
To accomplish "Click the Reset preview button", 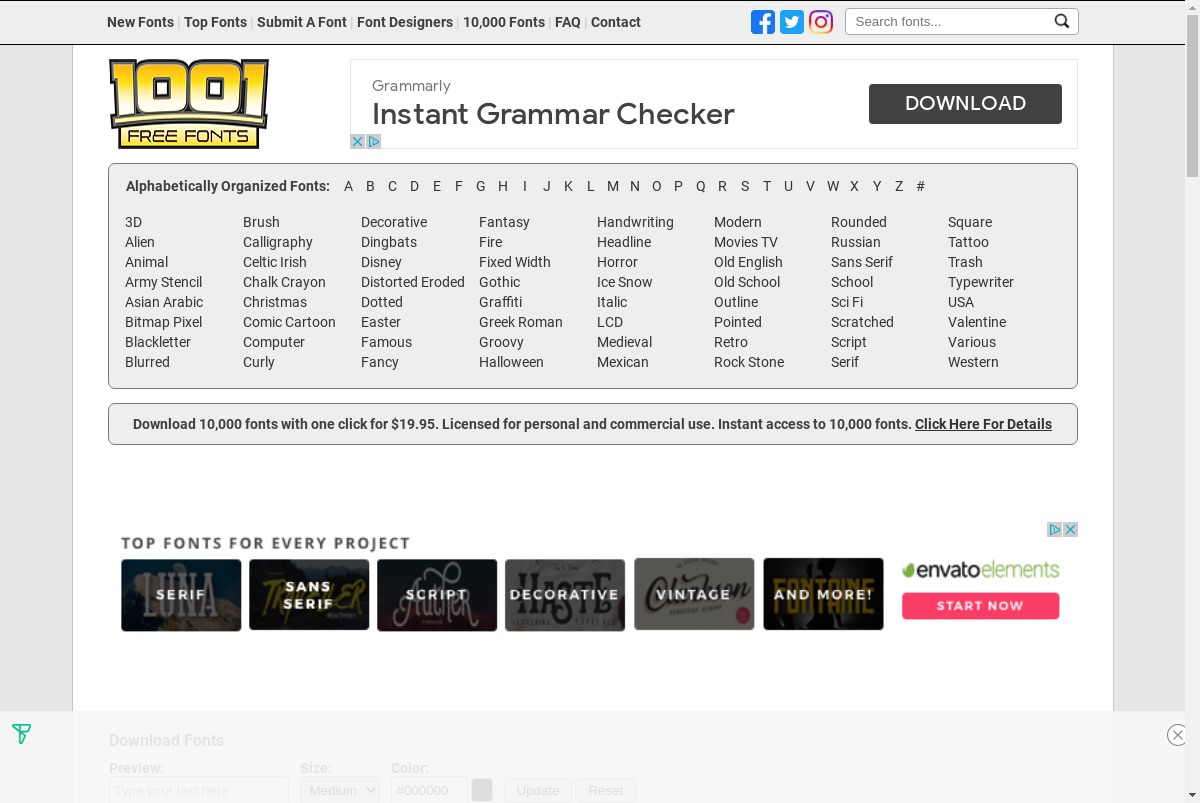I will click(x=606, y=790).
